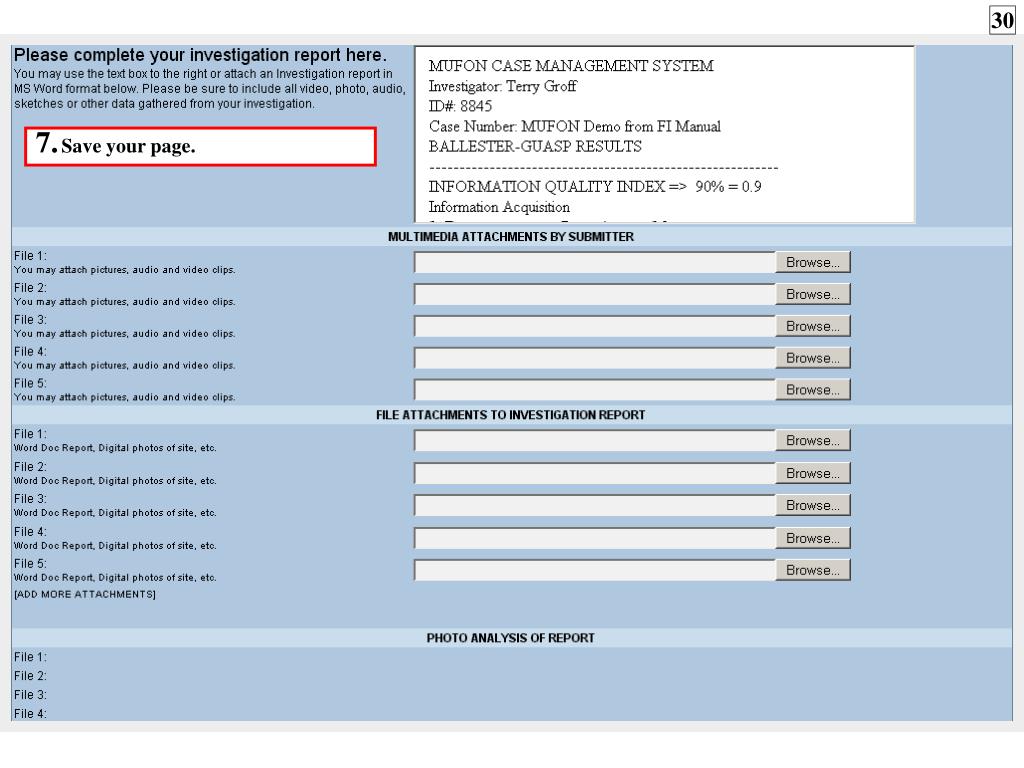Click Browse for Multimedia File 1
The width and height of the screenshot is (1024, 768).
point(812,263)
